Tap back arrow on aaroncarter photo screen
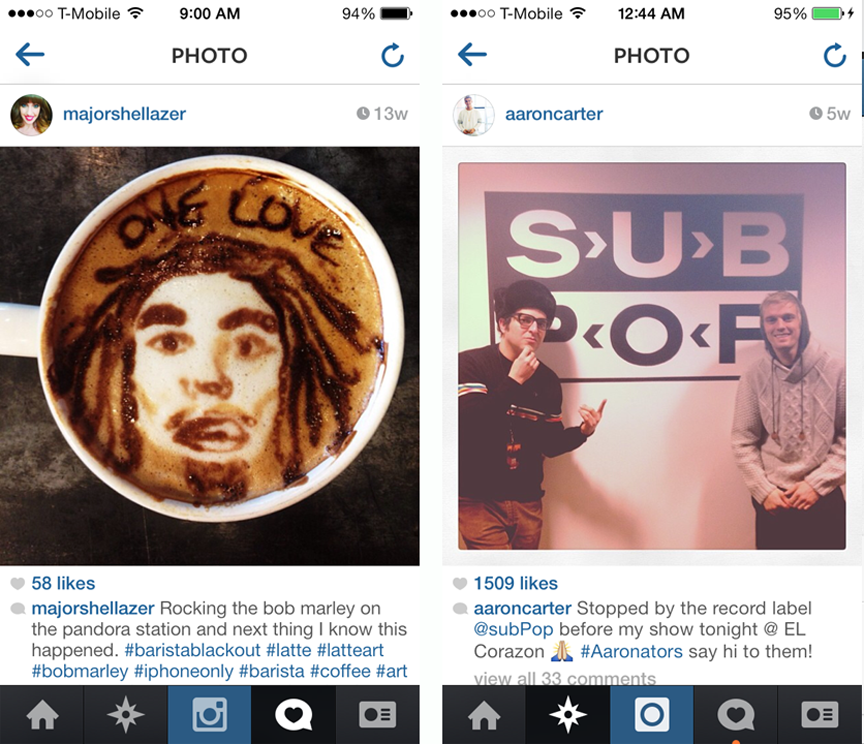864x744 pixels. click(472, 55)
